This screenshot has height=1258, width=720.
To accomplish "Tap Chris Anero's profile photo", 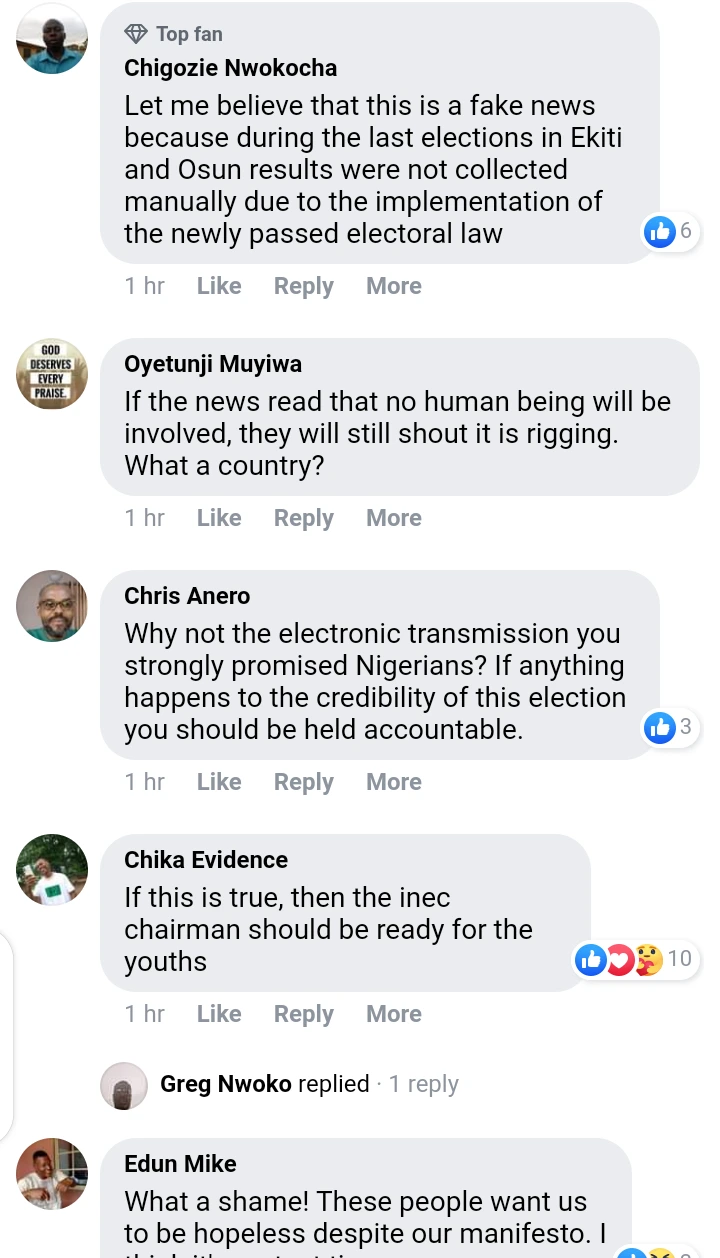I will tap(52, 606).
